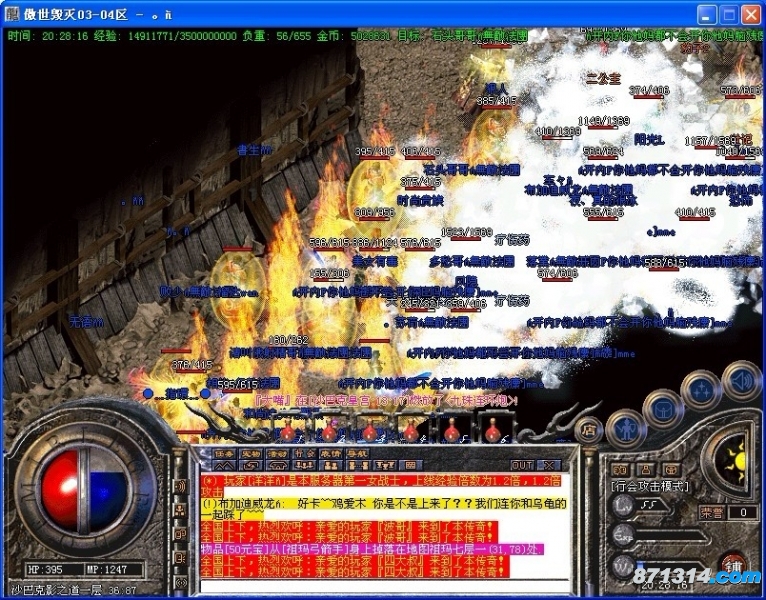Image resolution: width=766 pixels, height=600 pixels.
Task: Open the 表情 emotes tab
Action: click(x=330, y=453)
